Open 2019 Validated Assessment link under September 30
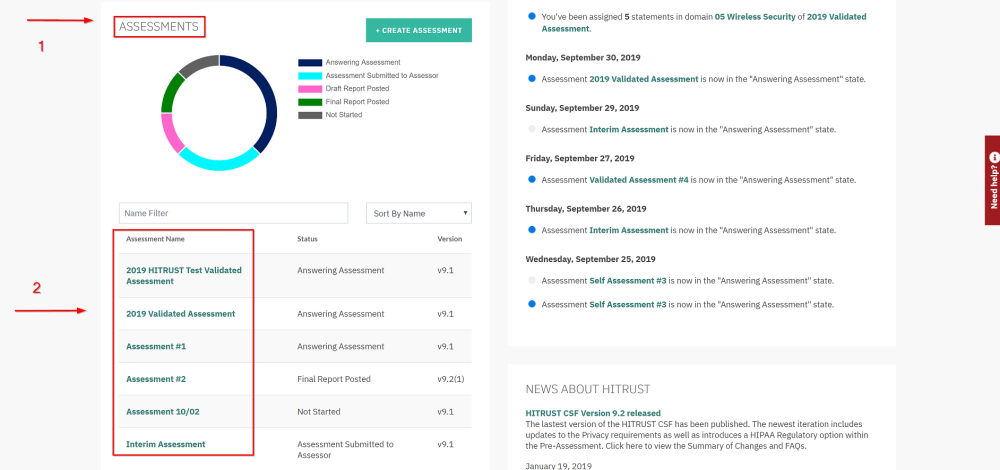Viewport: 1000px width, 470px height. tap(644, 79)
